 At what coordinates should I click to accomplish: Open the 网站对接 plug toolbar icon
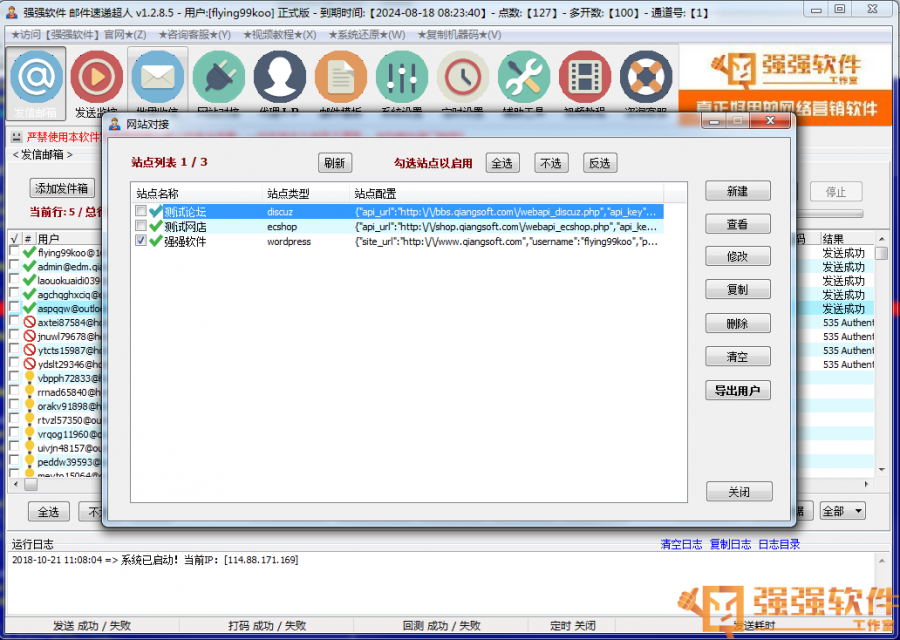[219, 77]
